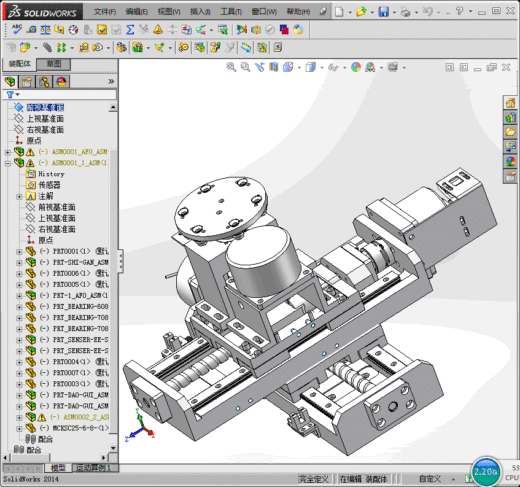The width and height of the screenshot is (520, 487).
Task: Open the filter dropdown in feature tree
Action: tap(13, 95)
